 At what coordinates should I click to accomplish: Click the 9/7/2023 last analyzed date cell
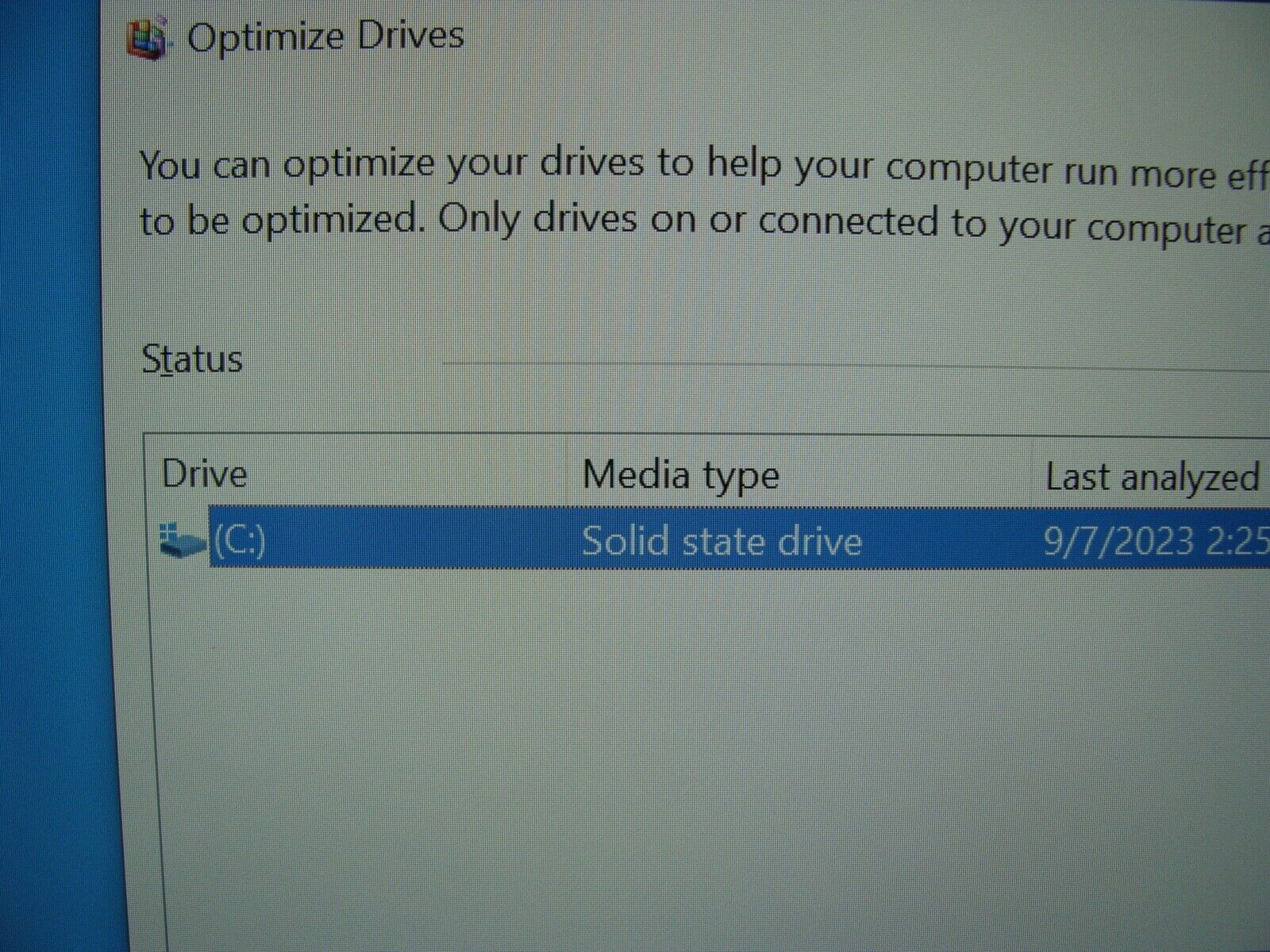coord(1156,541)
